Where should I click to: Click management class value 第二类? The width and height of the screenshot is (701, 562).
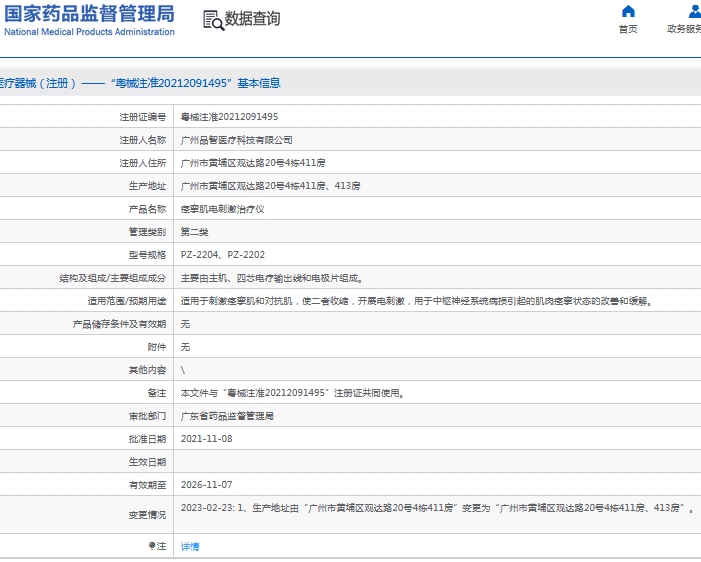(194, 232)
